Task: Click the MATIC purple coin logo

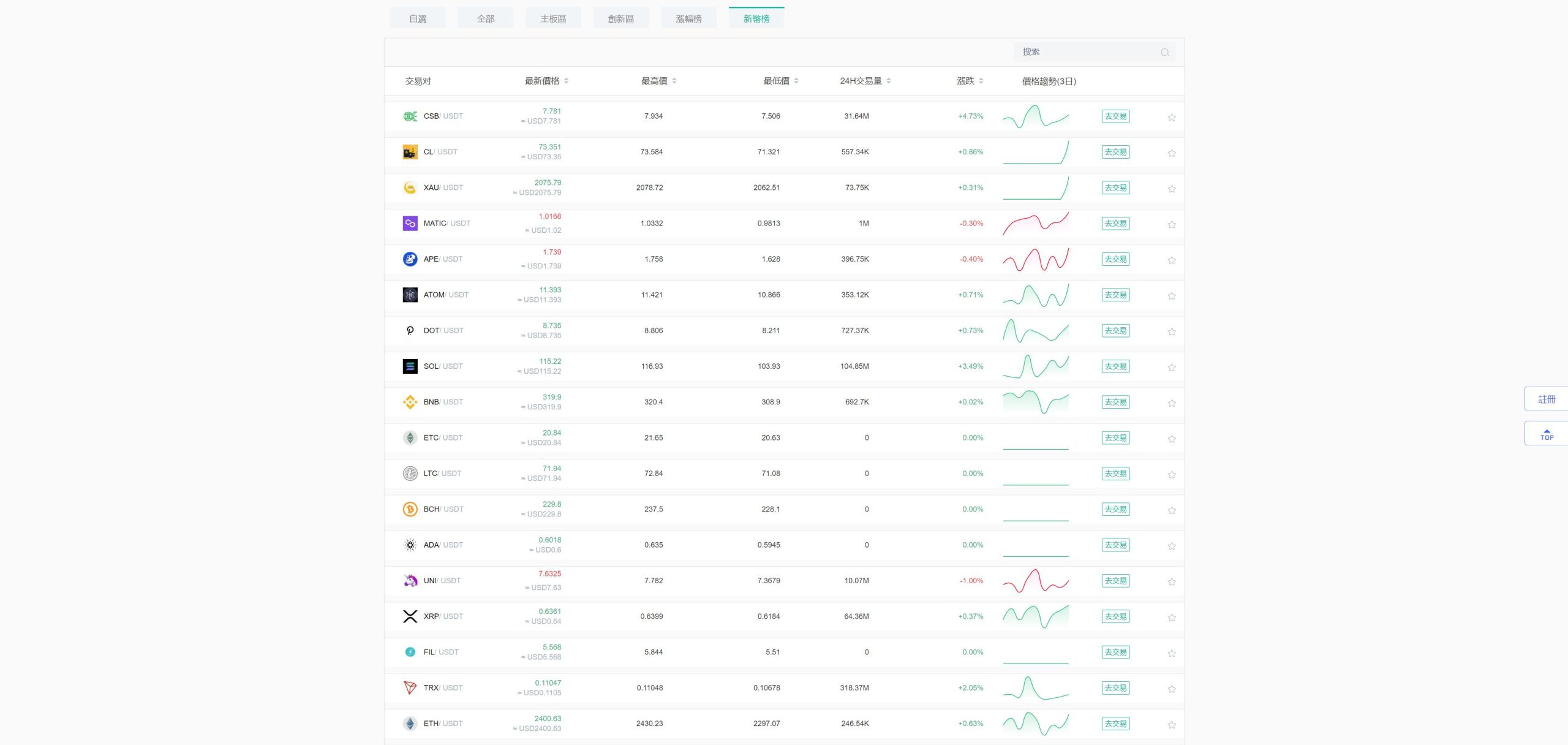Action: pos(410,224)
